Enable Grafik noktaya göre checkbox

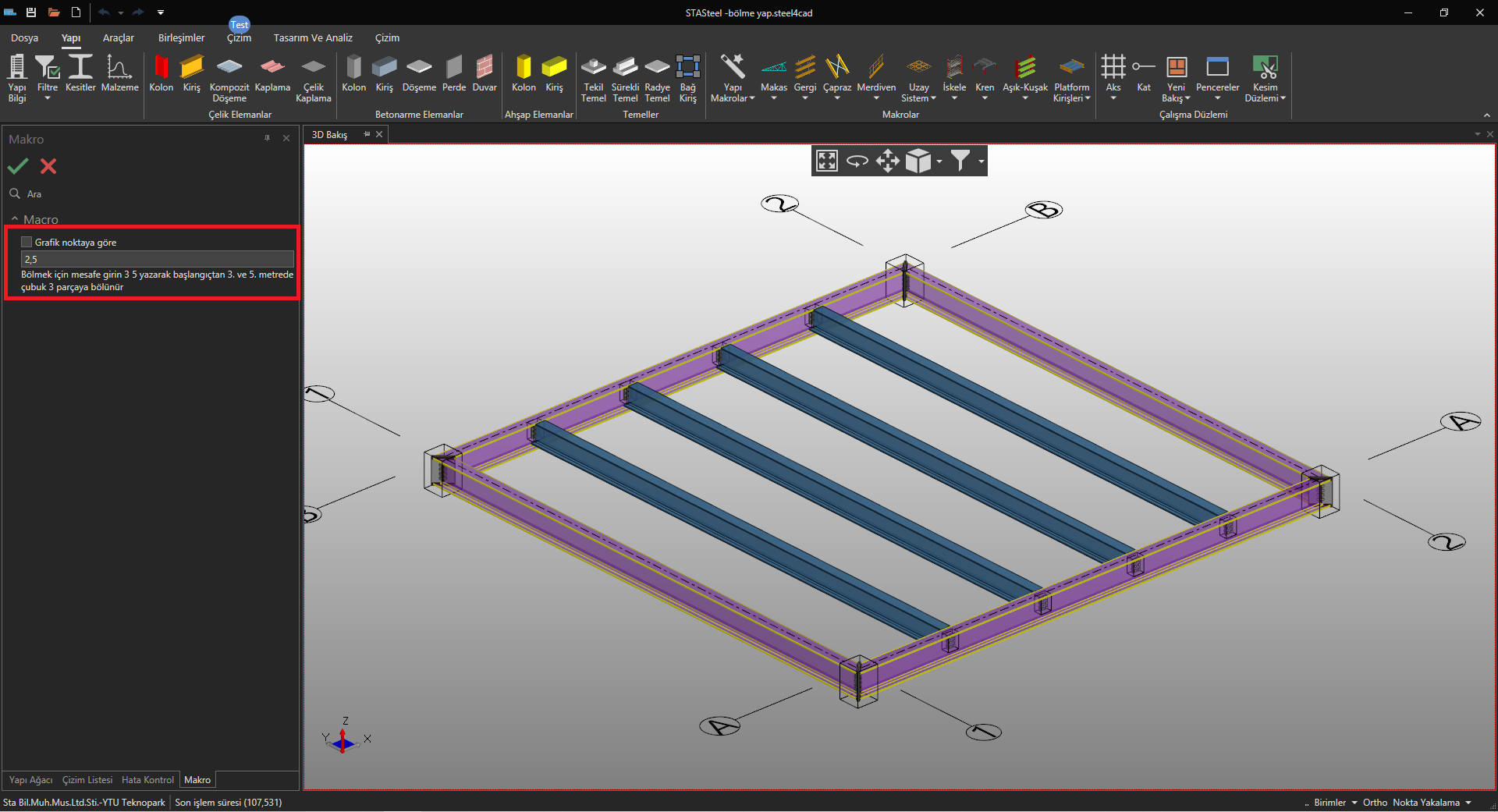pos(27,242)
